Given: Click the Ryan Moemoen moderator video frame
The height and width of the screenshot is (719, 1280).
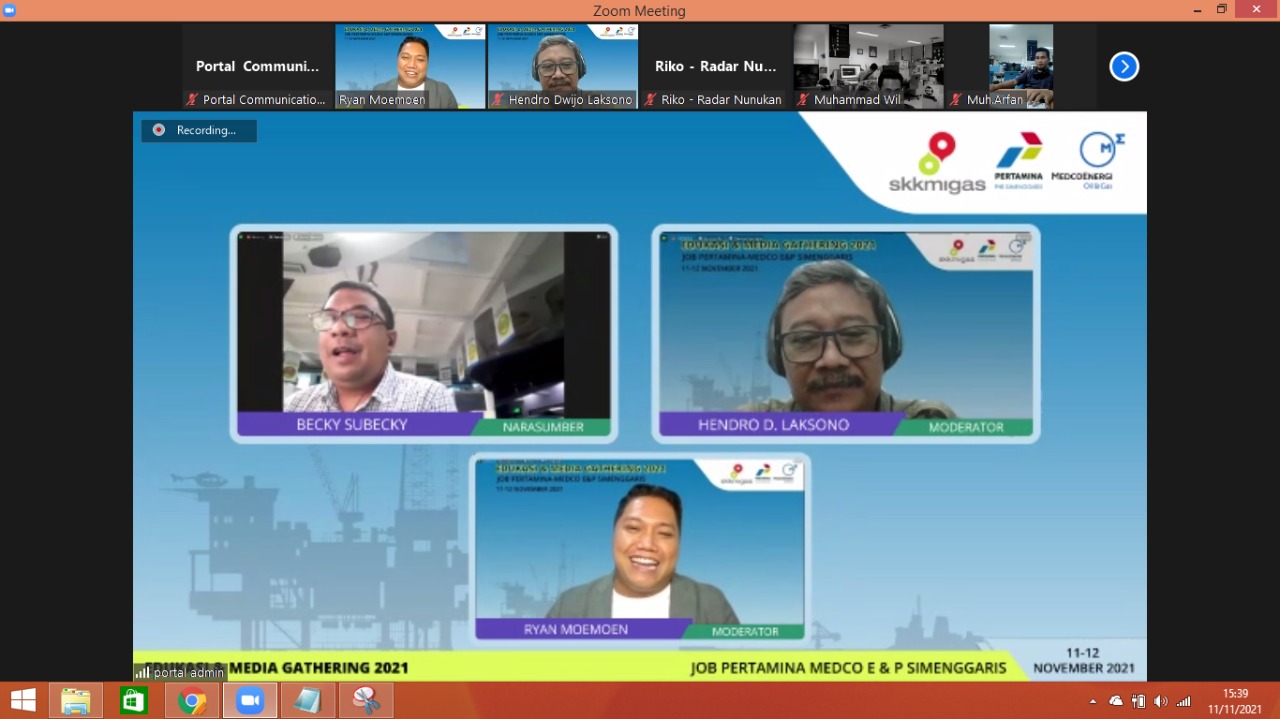Looking at the screenshot, I should tap(641, 548).
